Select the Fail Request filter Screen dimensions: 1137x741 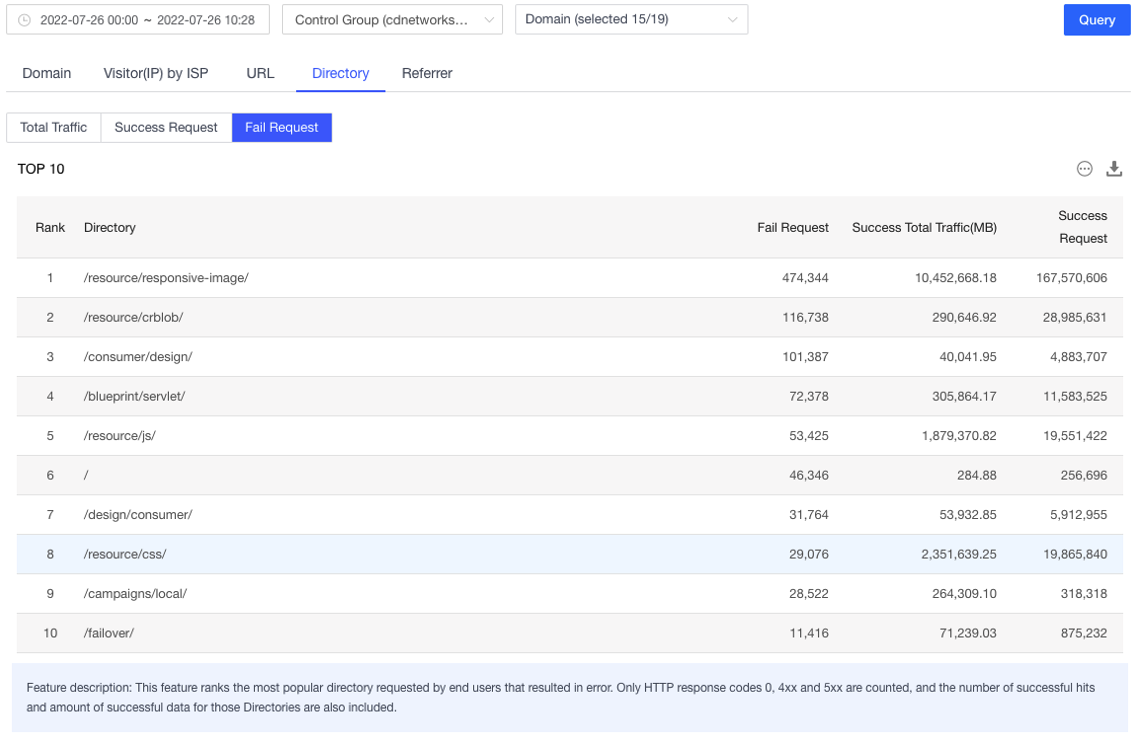(281, 127)
